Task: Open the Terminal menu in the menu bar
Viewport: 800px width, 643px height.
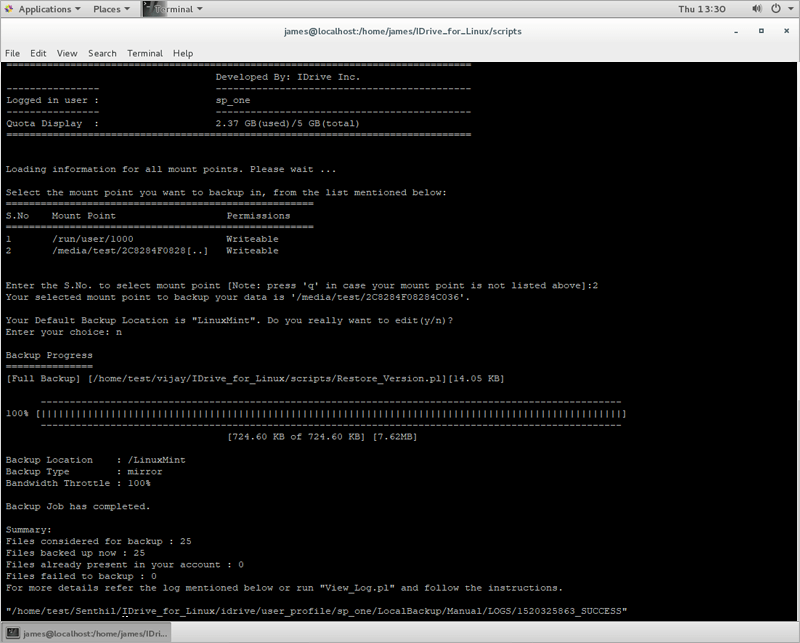Action: tap(145, 53)
